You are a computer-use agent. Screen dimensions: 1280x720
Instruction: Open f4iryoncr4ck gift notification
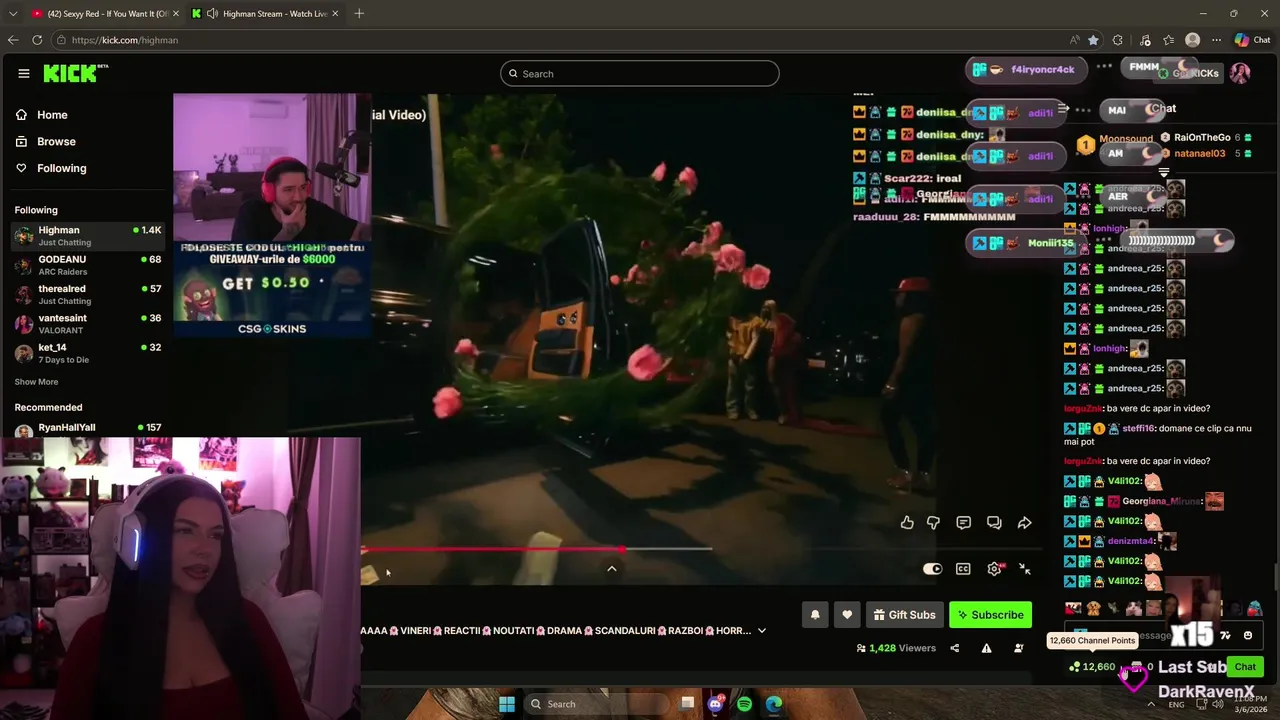tap(1027, 70)
